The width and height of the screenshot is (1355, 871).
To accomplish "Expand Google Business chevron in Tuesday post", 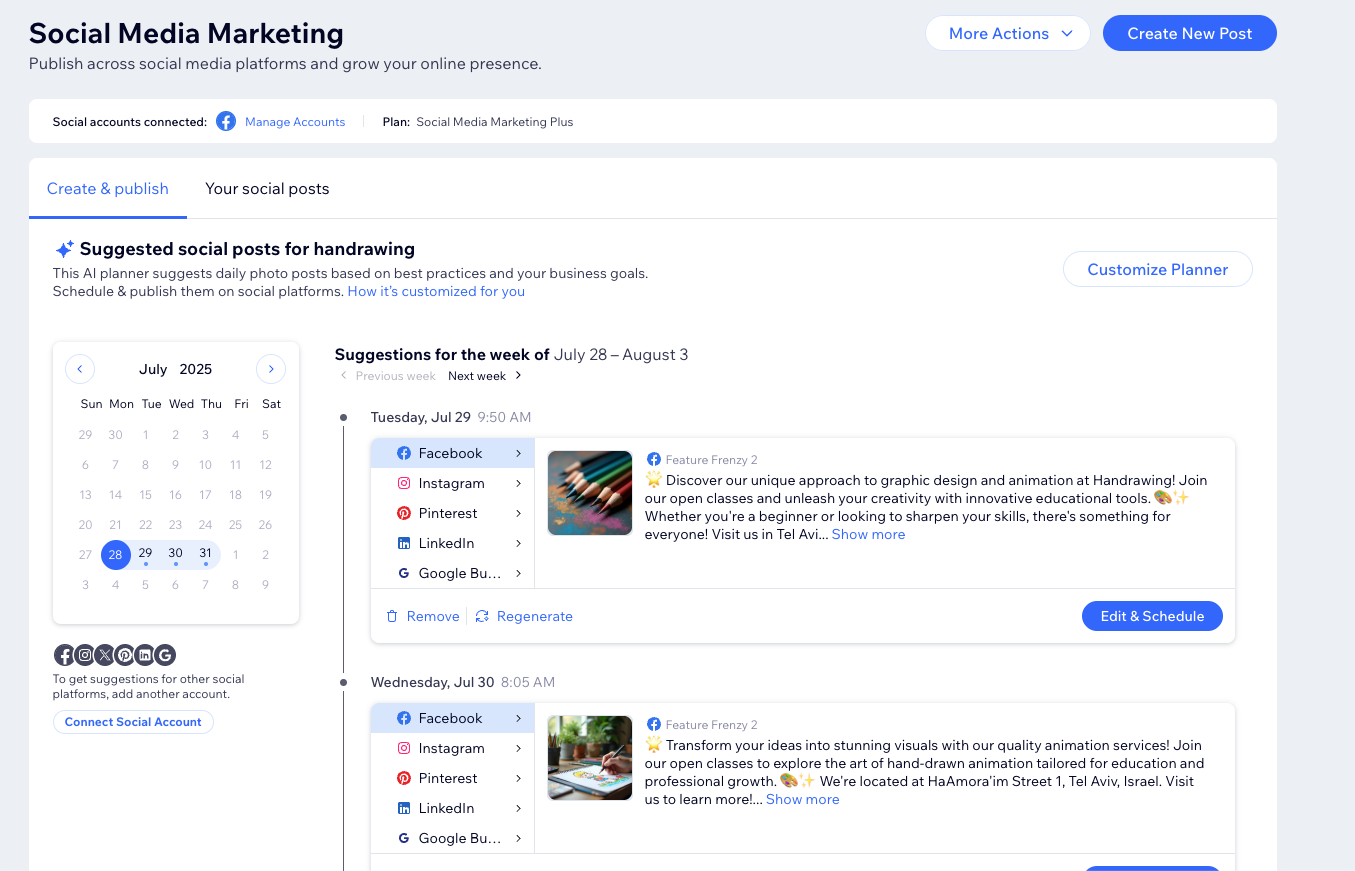I will [518, 573].
